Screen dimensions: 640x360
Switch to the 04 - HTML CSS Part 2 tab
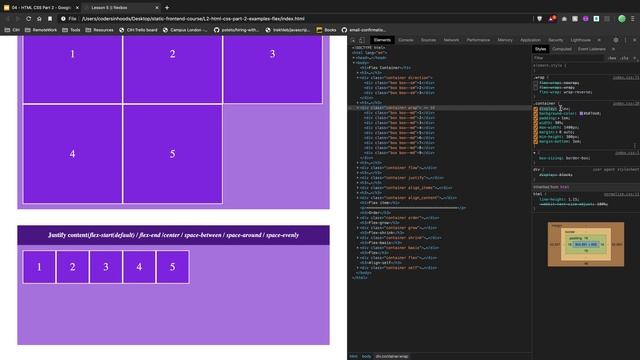(x=41, y=7)
